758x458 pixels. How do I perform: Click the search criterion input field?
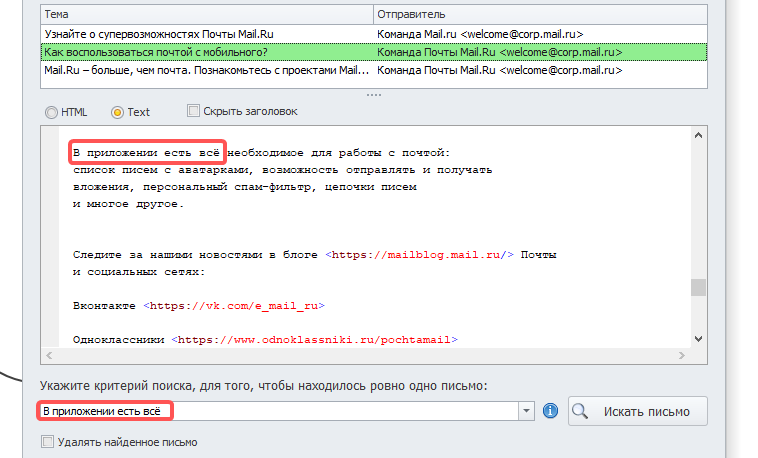tap(278, 411)
